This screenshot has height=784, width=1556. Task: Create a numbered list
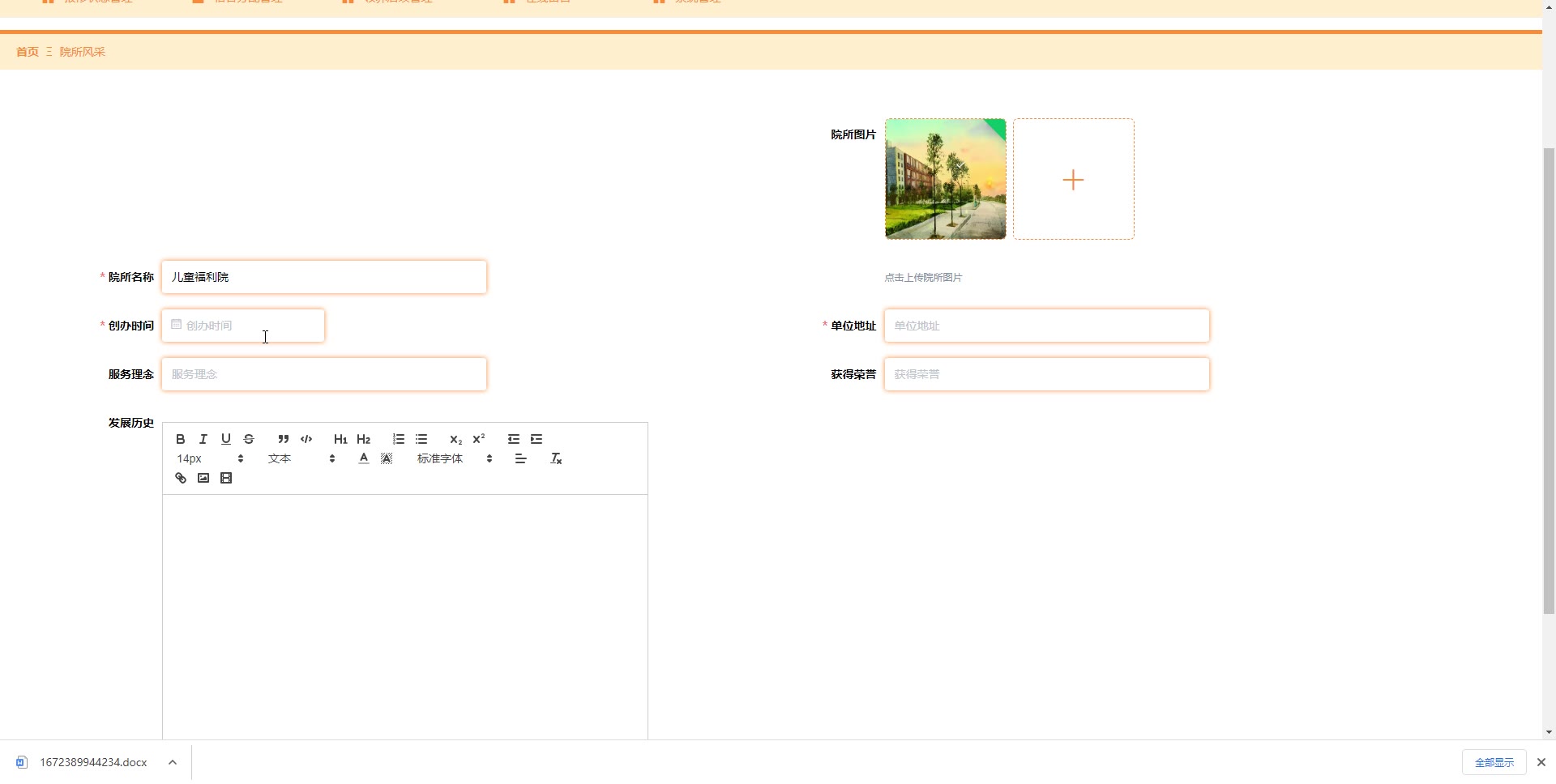click(x=399, y=439)
